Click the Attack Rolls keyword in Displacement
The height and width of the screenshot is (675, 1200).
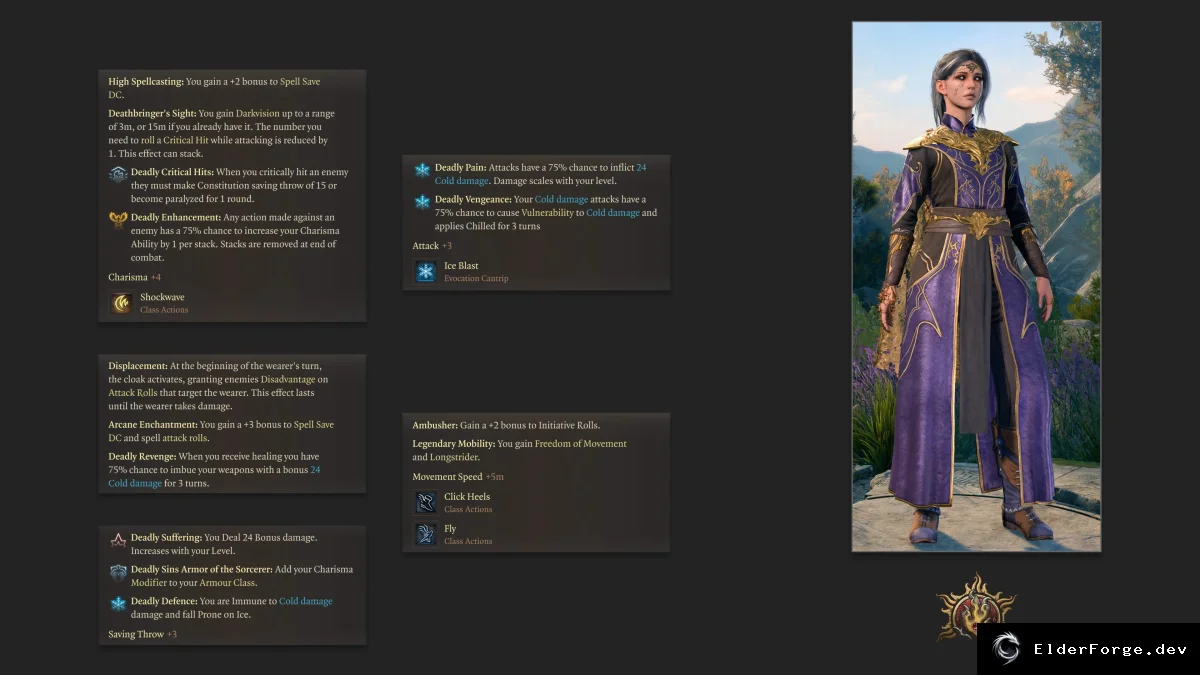[x=133, y=393]
